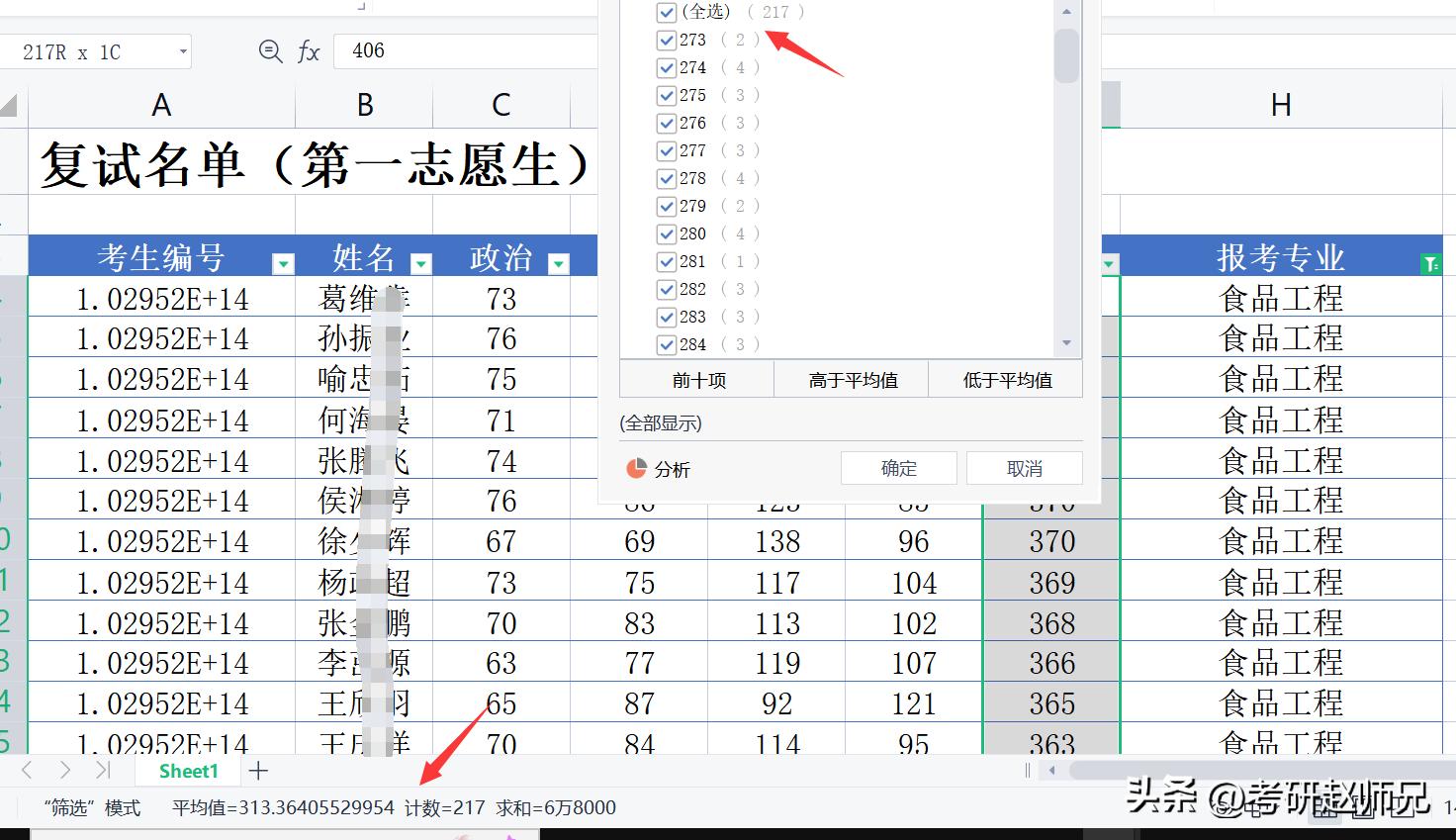Viewport: 1456px width, 840px height.
Task: Click the magnifier search icon beside formula bar
Action: (x=270, y=51)
